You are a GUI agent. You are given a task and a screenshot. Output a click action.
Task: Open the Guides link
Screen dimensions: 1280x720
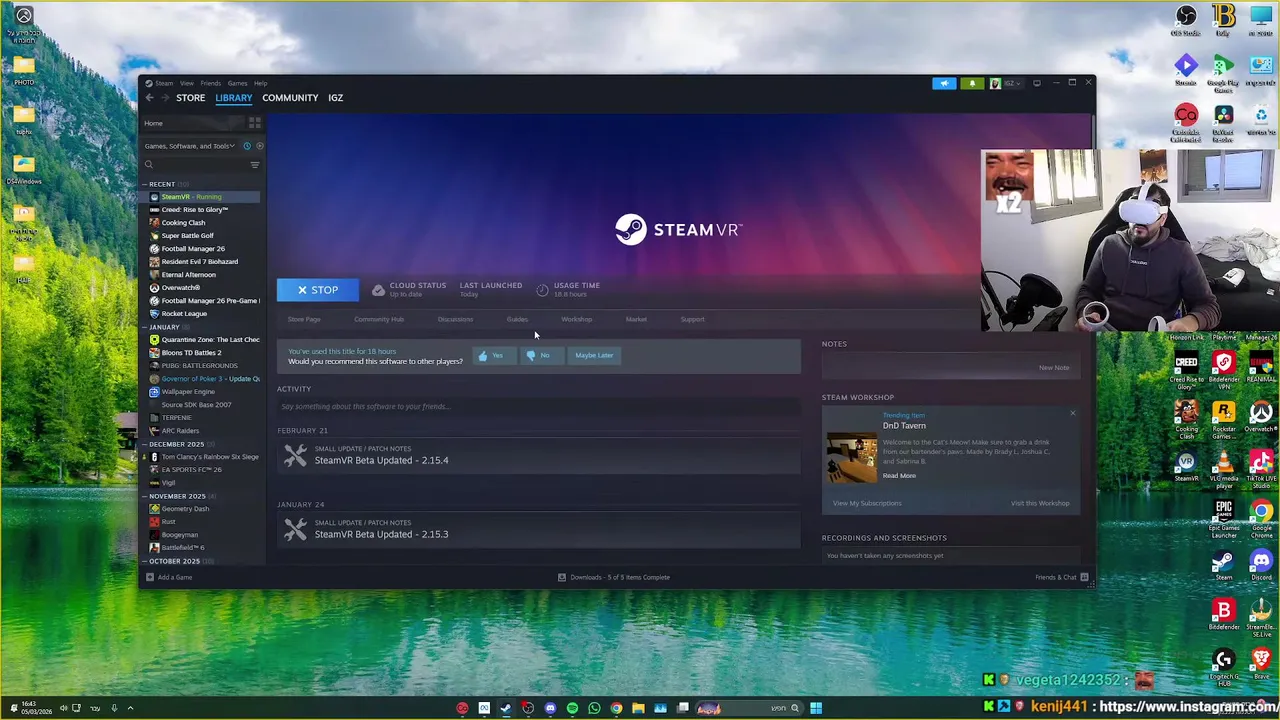[x=517, y=320]
